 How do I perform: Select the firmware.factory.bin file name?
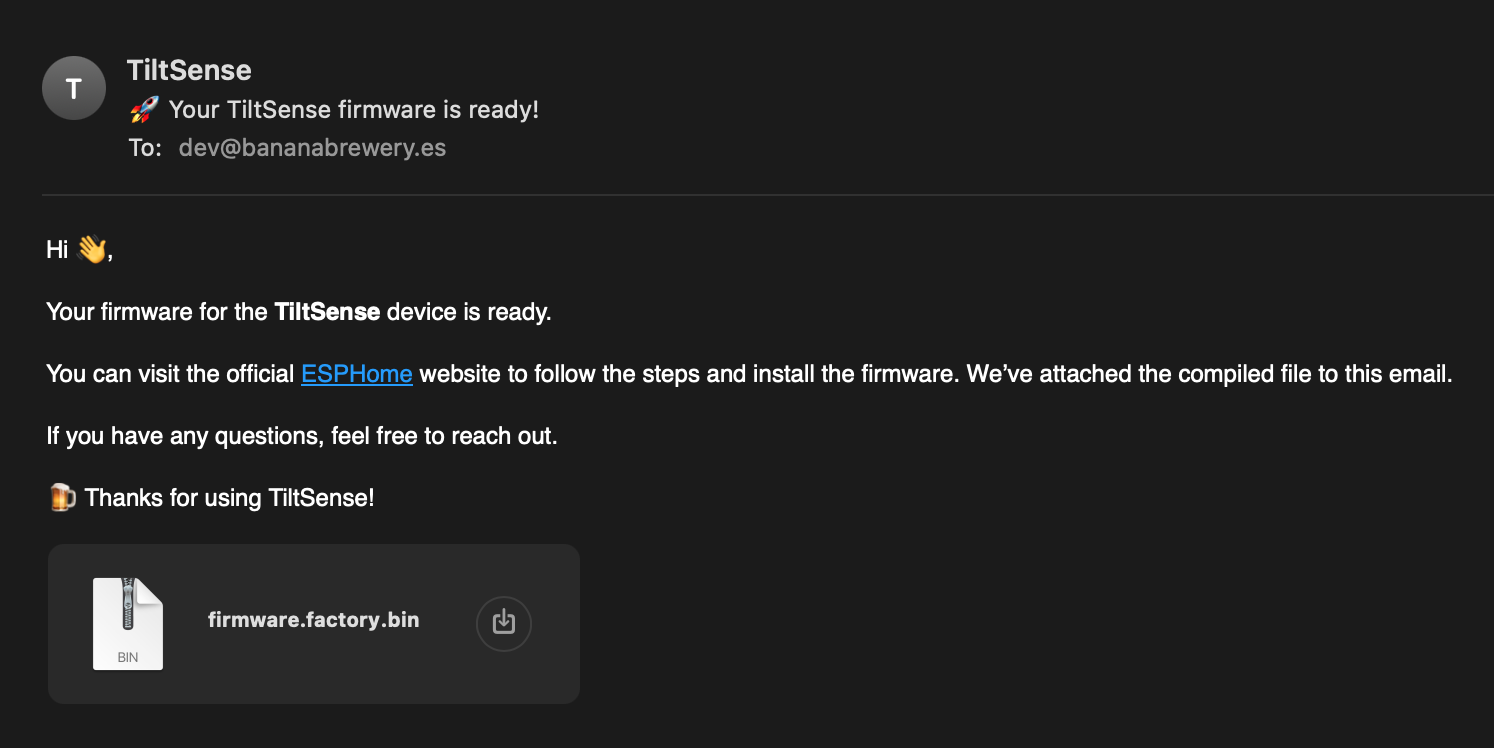coord(313,620)
